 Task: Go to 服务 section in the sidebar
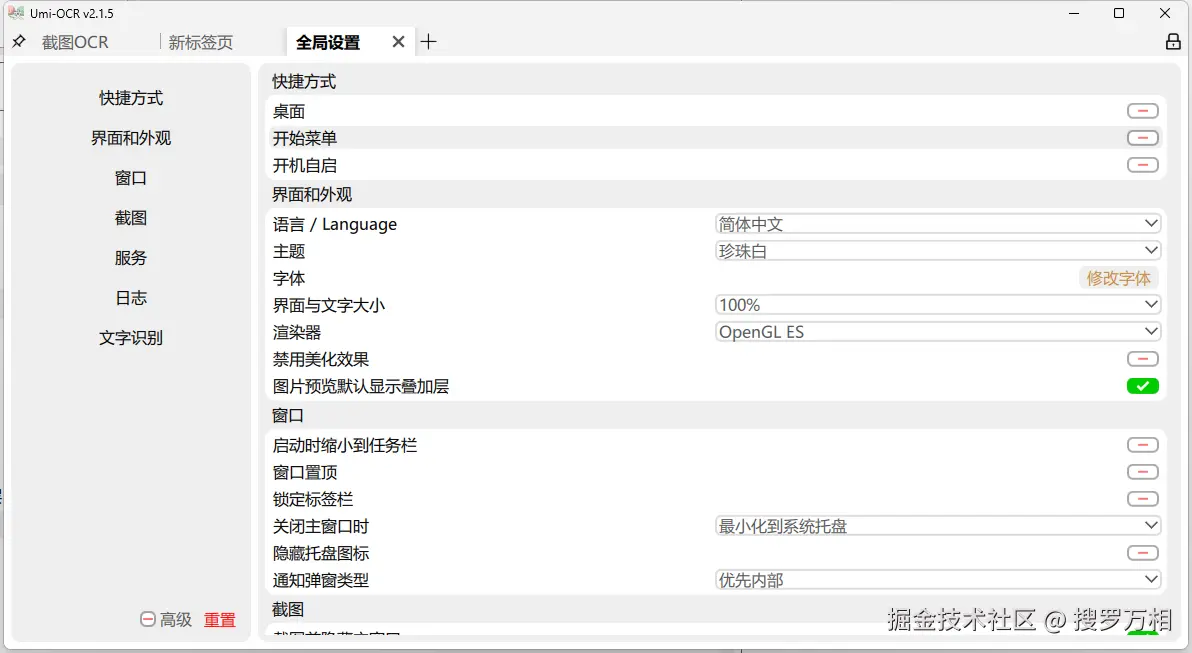(131, 258)
